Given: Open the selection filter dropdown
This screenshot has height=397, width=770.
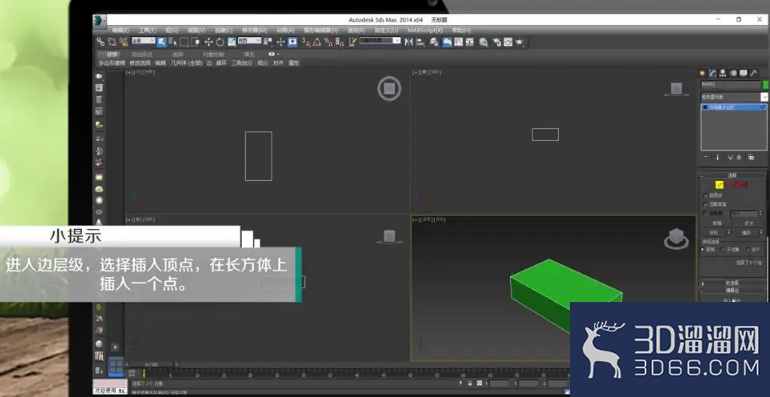Looking at the screenshot, I should pos(143,41).
